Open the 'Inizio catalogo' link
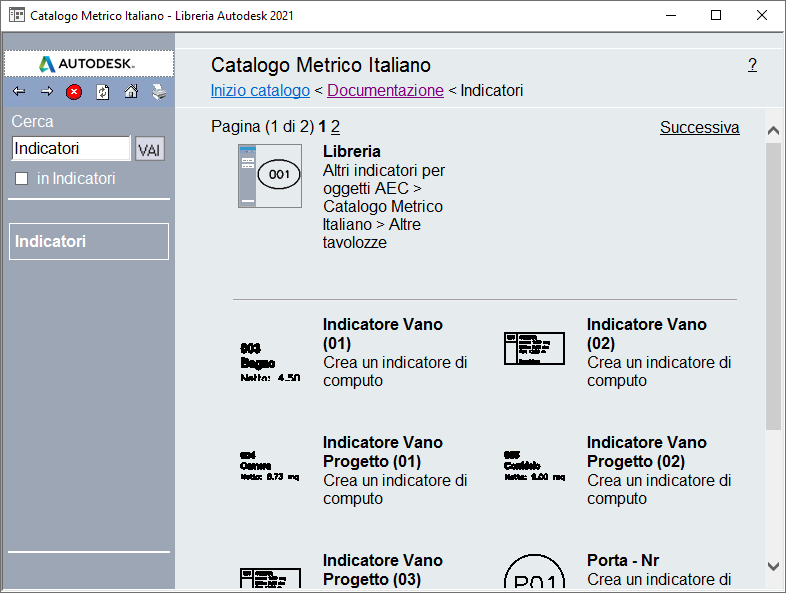This screenshot has height=593, width=786. pos(260,91)
